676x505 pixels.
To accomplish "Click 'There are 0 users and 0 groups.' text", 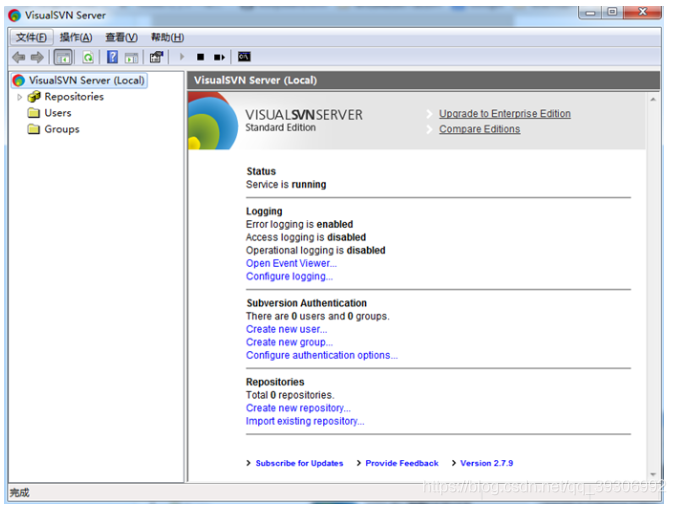I will 317,316.
